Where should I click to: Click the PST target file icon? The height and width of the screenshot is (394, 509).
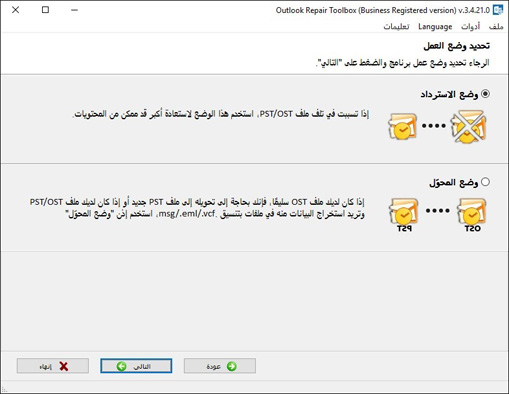click(x=403, y=215)
